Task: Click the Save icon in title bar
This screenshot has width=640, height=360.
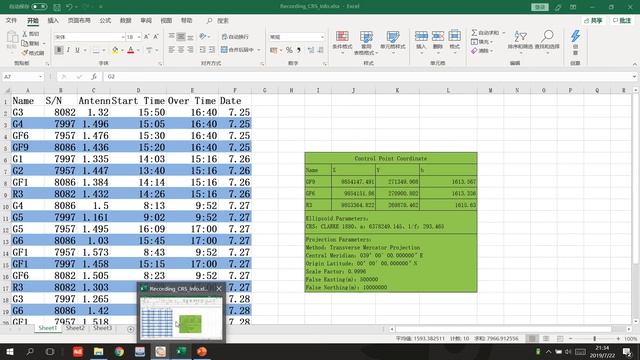Action: coord(57,7)
